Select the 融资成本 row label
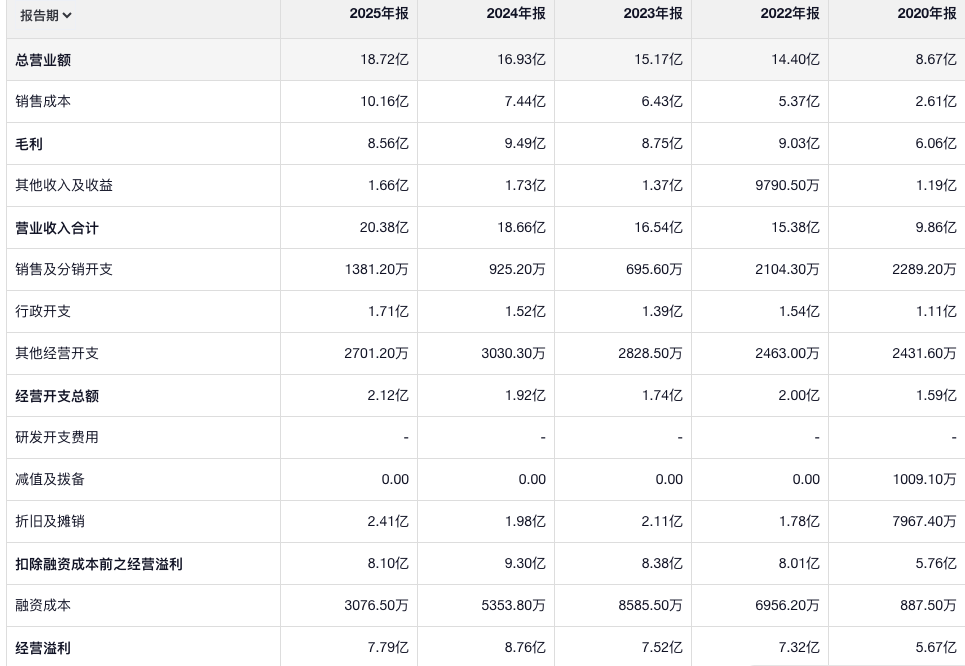965x666 pixels. coord(43,606)
